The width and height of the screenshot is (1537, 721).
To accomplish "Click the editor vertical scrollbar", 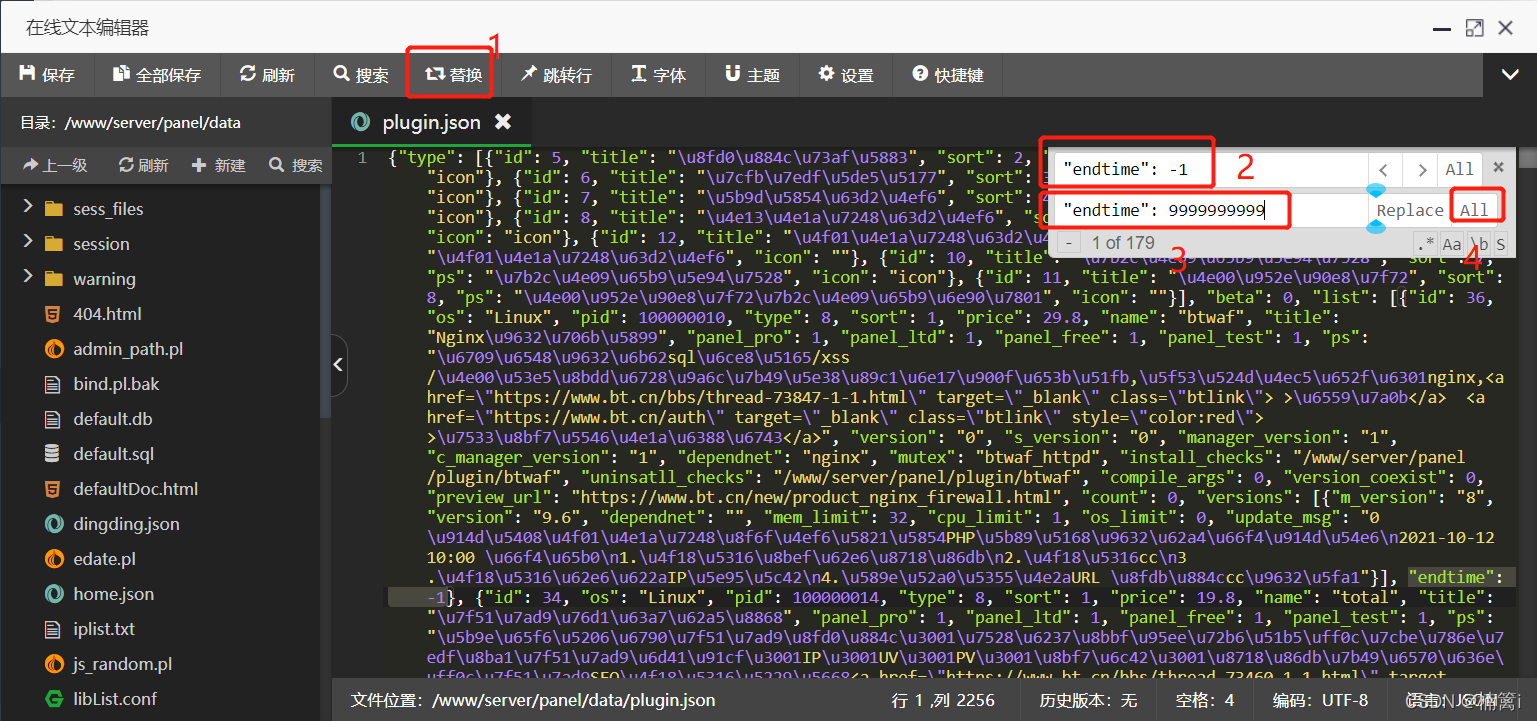I will tap(1528, 412).
